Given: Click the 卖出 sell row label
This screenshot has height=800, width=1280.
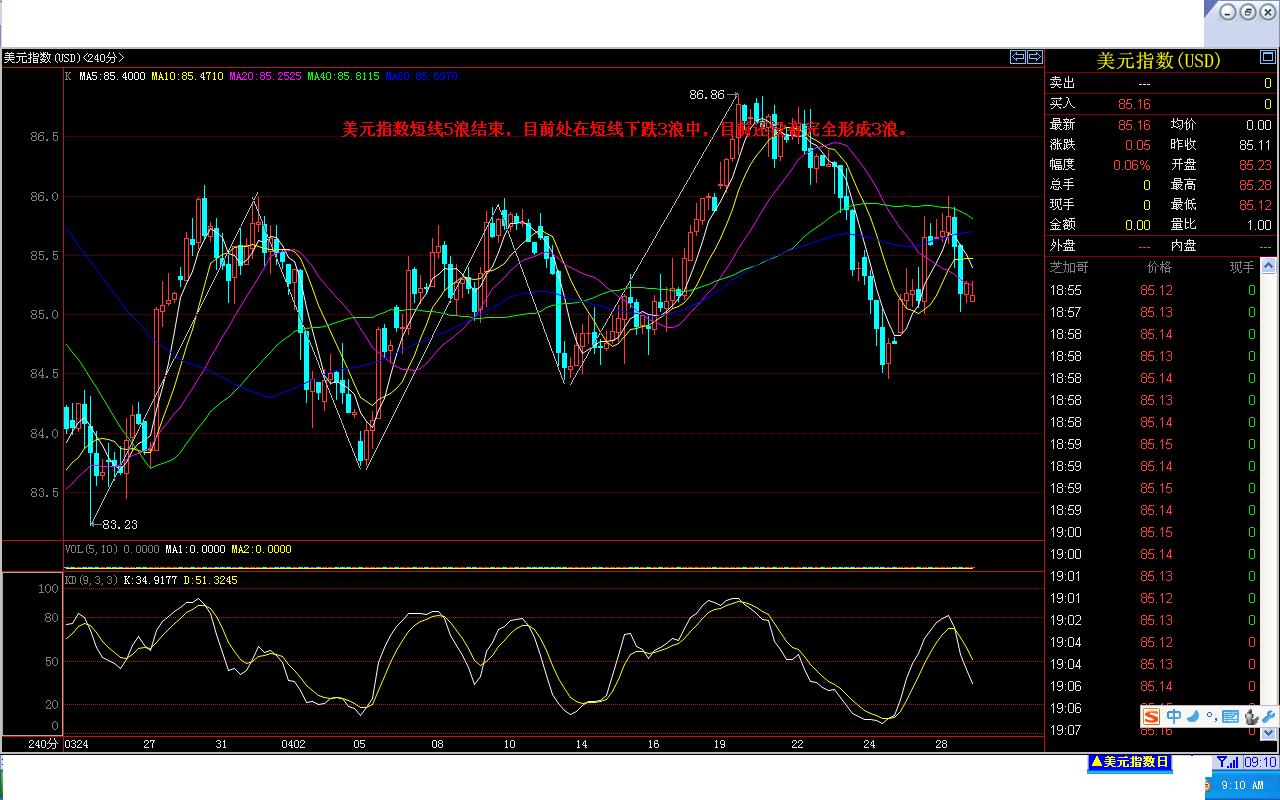Looking at the screenshot, I should point(1062,83).
